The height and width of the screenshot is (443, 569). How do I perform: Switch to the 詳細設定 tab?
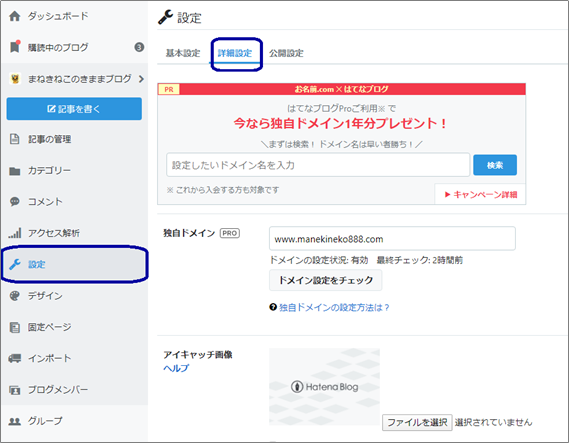pyautogui.click(x=235, y=53)
